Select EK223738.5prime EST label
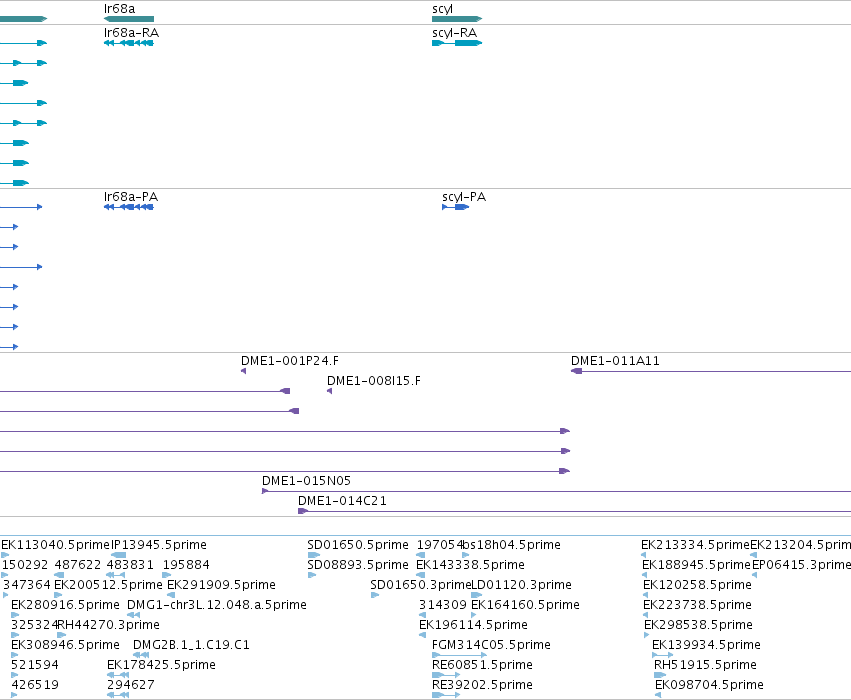Viewport: 851px width, 700px height. pyautogui.click(x=697, y=604)
